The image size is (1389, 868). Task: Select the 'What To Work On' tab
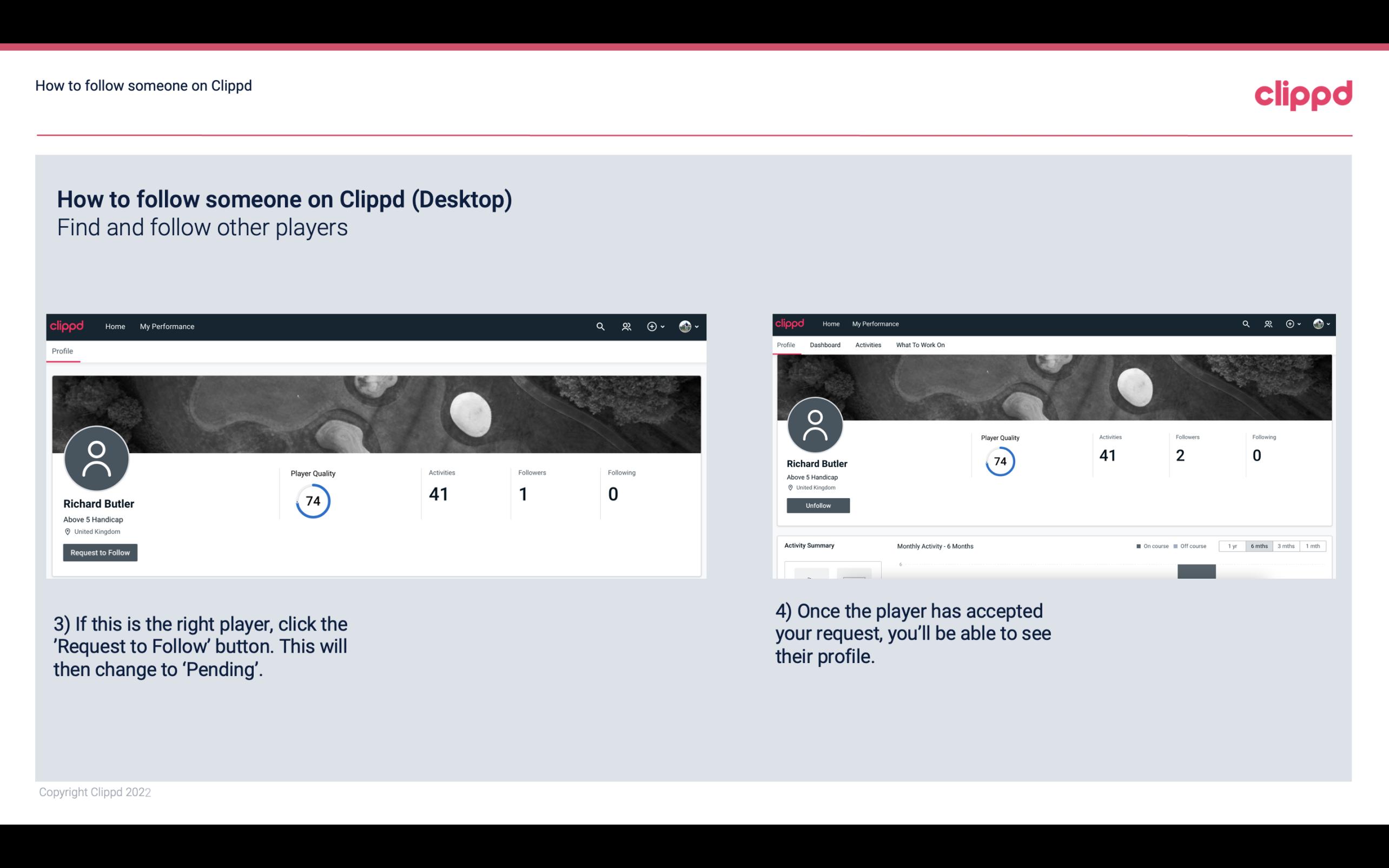tap(920, 345)
